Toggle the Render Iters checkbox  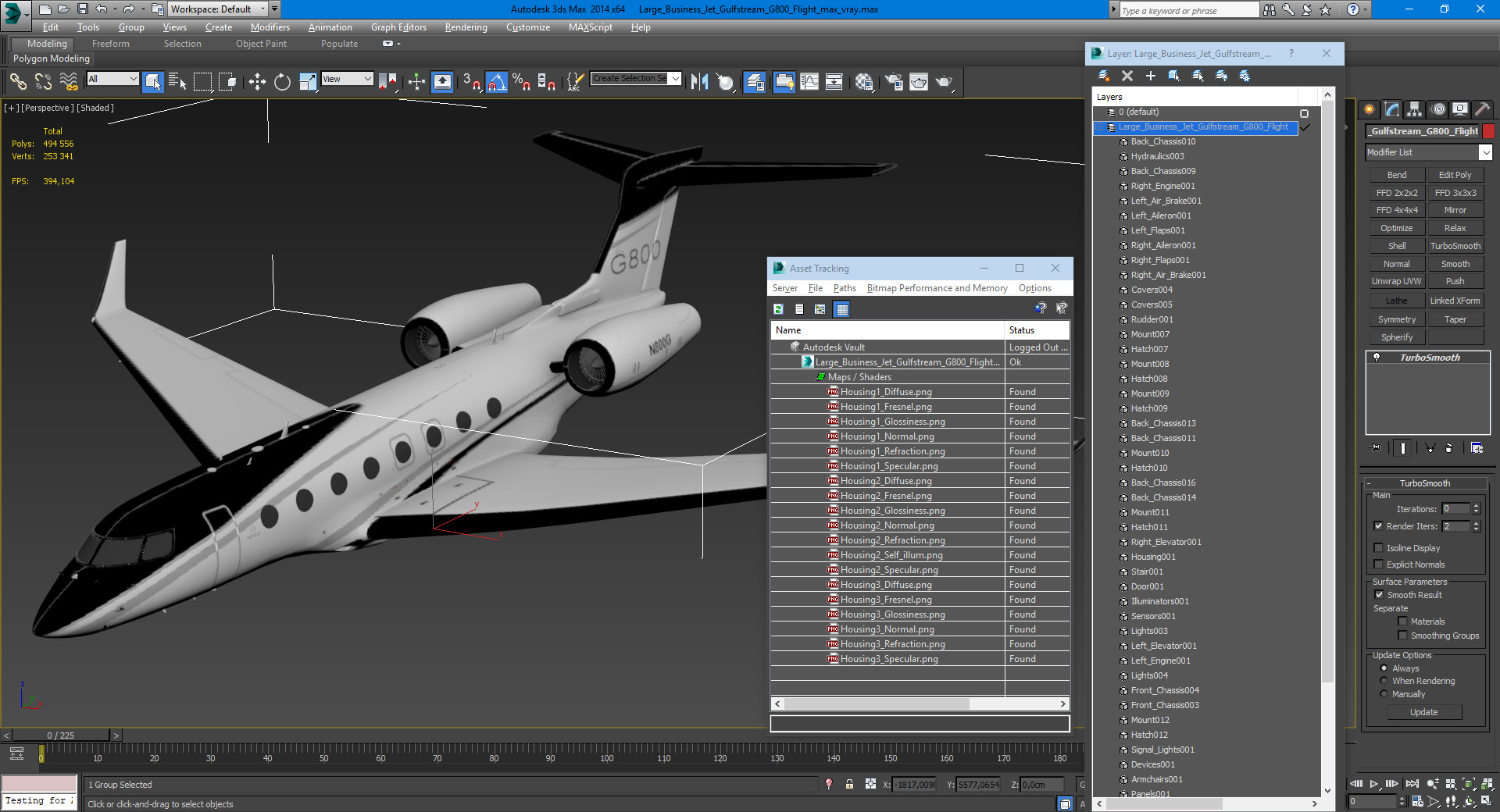click(1378, 525)
